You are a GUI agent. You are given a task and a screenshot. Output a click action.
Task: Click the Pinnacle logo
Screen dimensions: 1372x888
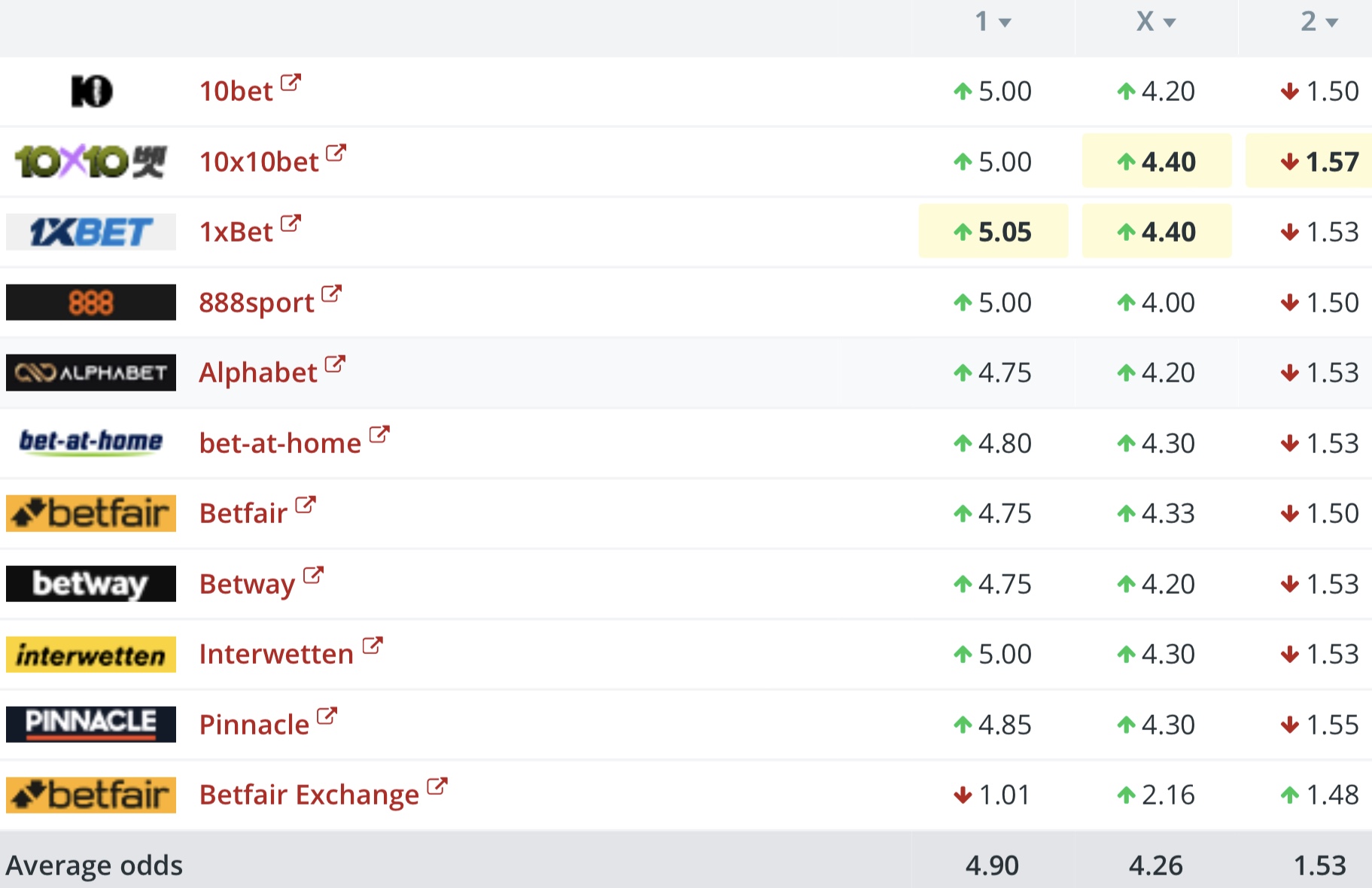tap(91, 724)
